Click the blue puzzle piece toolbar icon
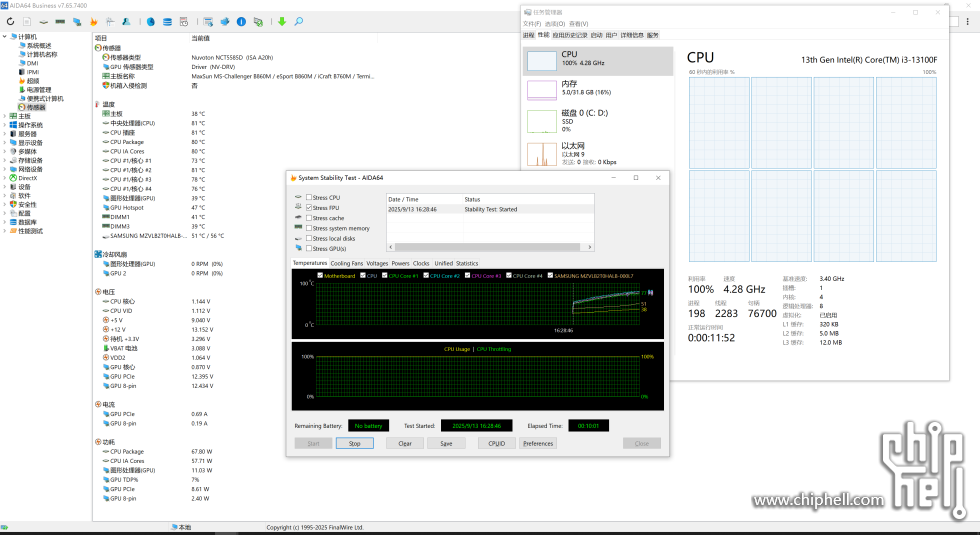The height and width of the screenshot is (535, 980). click(x=225, y=21)
